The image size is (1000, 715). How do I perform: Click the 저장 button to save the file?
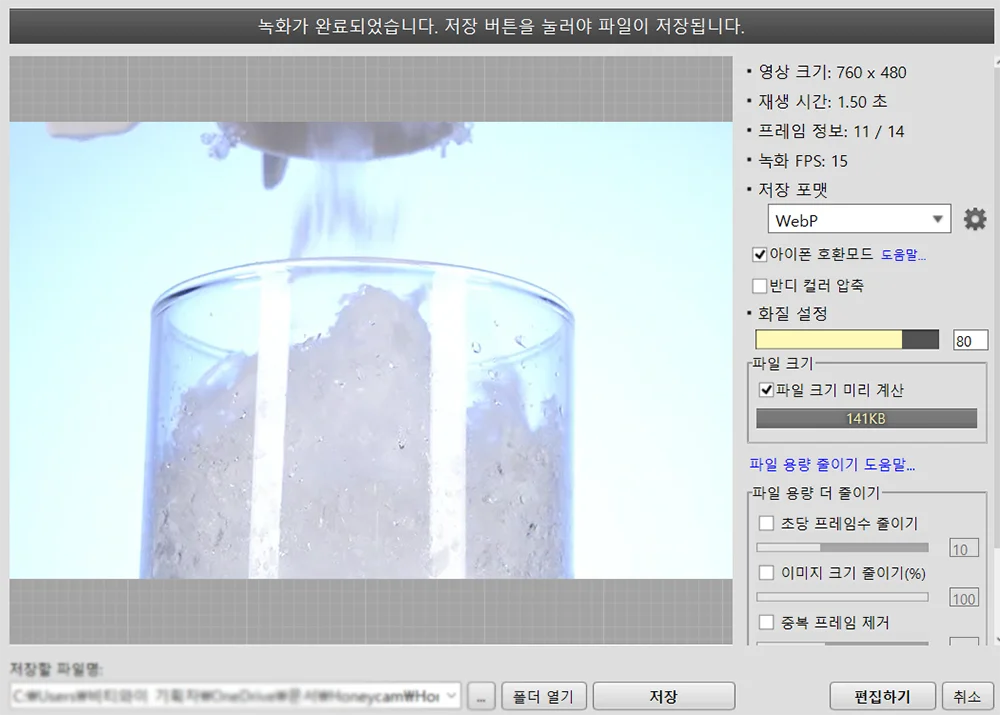click(664, 695)
